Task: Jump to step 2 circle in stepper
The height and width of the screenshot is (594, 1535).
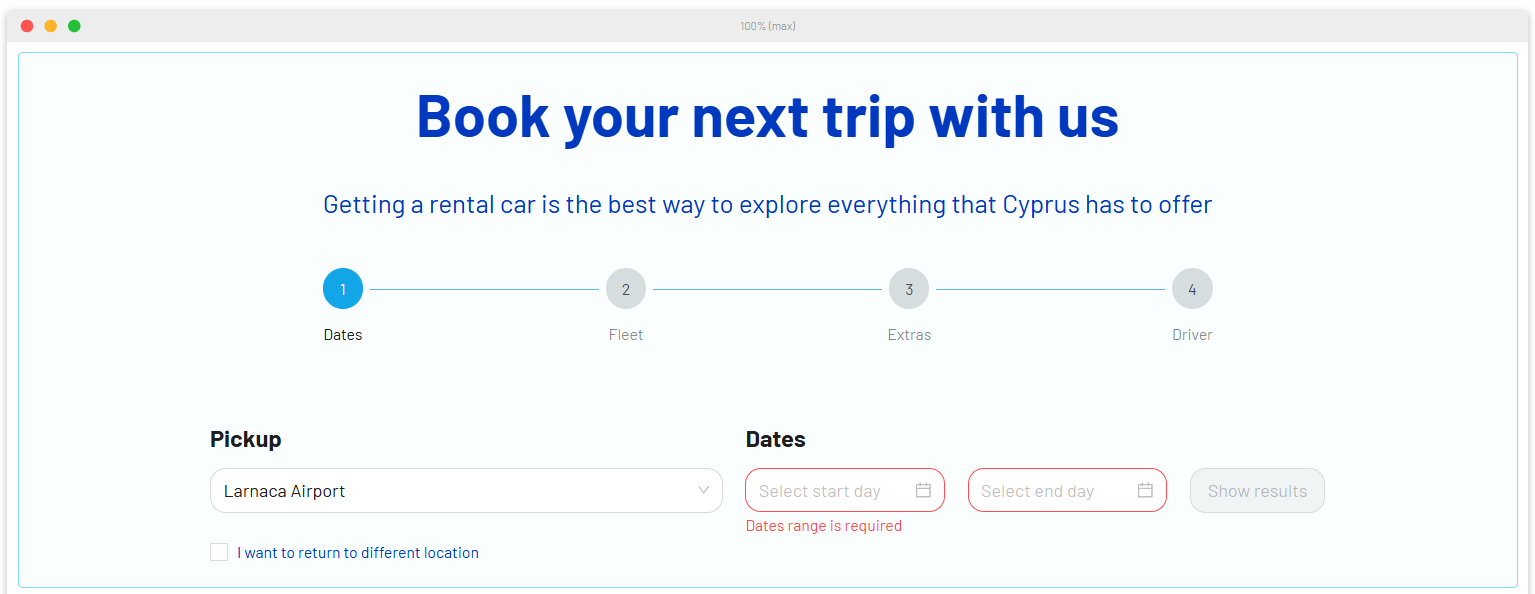Action: pyautogui.click(x=626, y=289)
